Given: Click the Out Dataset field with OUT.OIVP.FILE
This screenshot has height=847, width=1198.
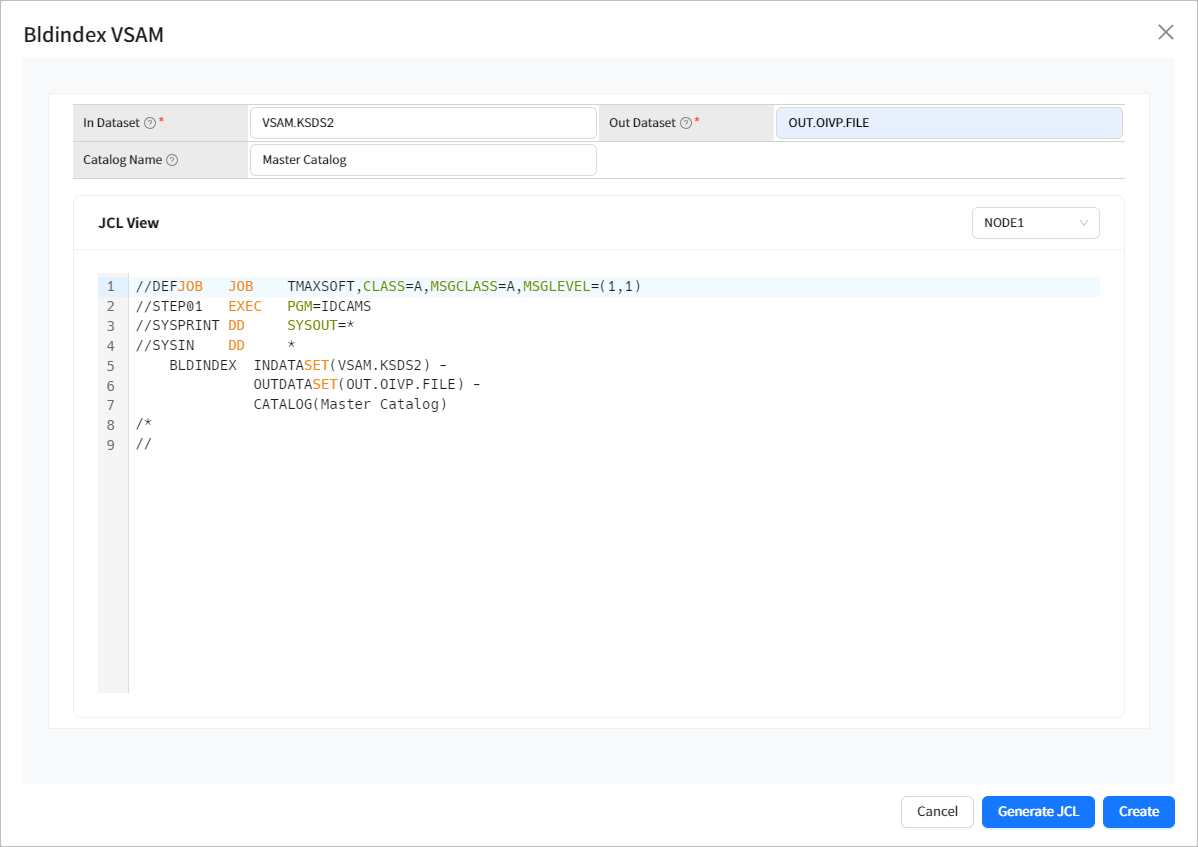Looking at the screenshot, I should (x=948, y=123).
